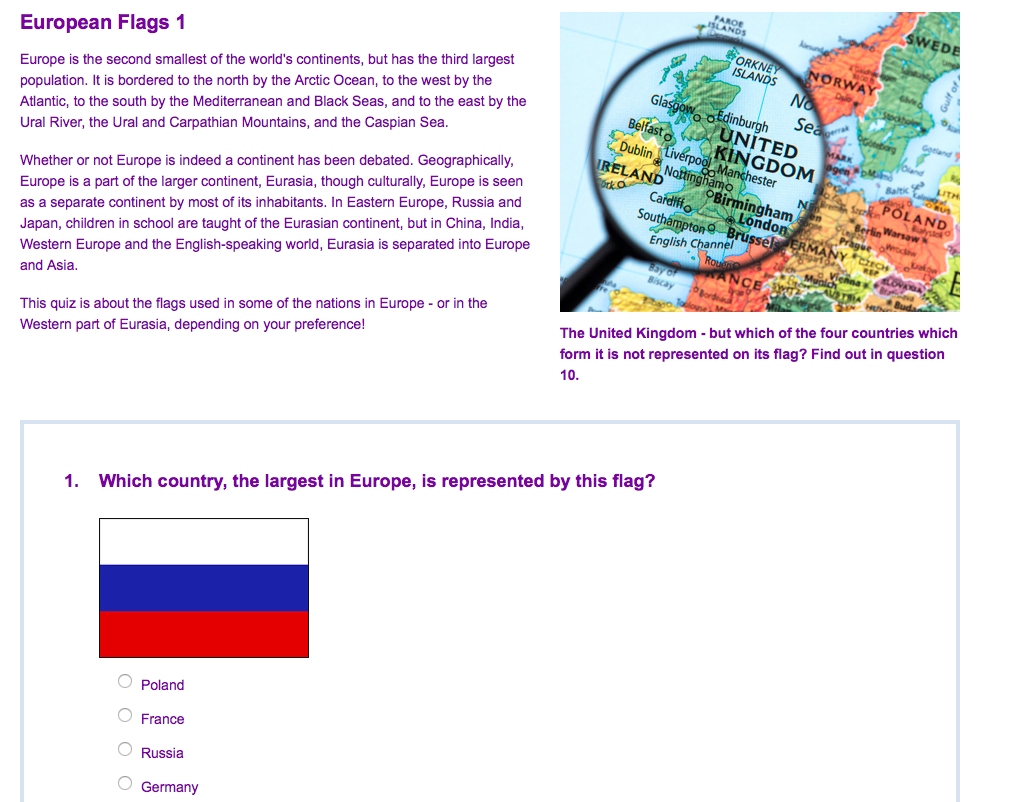The height and width of the screenshot is (802, 1011).
Task: Open the magnified United Kingdom map image
Action: [x=760, y=162]
